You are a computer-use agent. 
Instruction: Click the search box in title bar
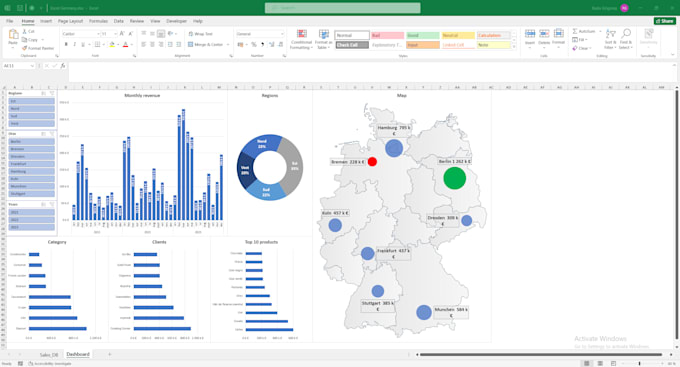343,8
